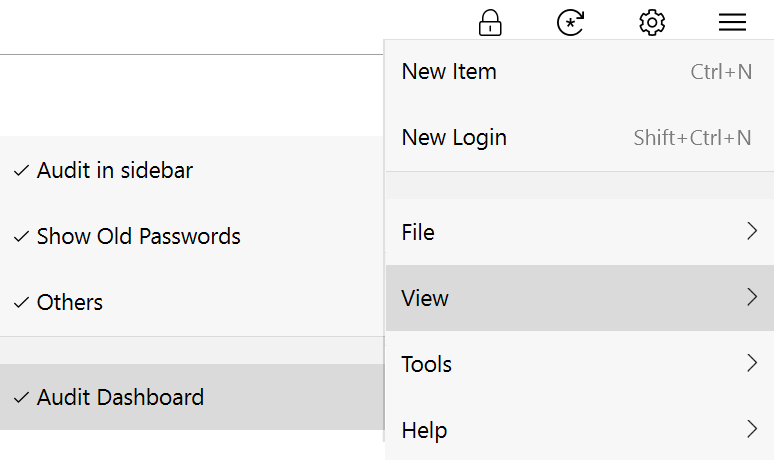Close the hamburger menu icon

(x=732, y=23)
